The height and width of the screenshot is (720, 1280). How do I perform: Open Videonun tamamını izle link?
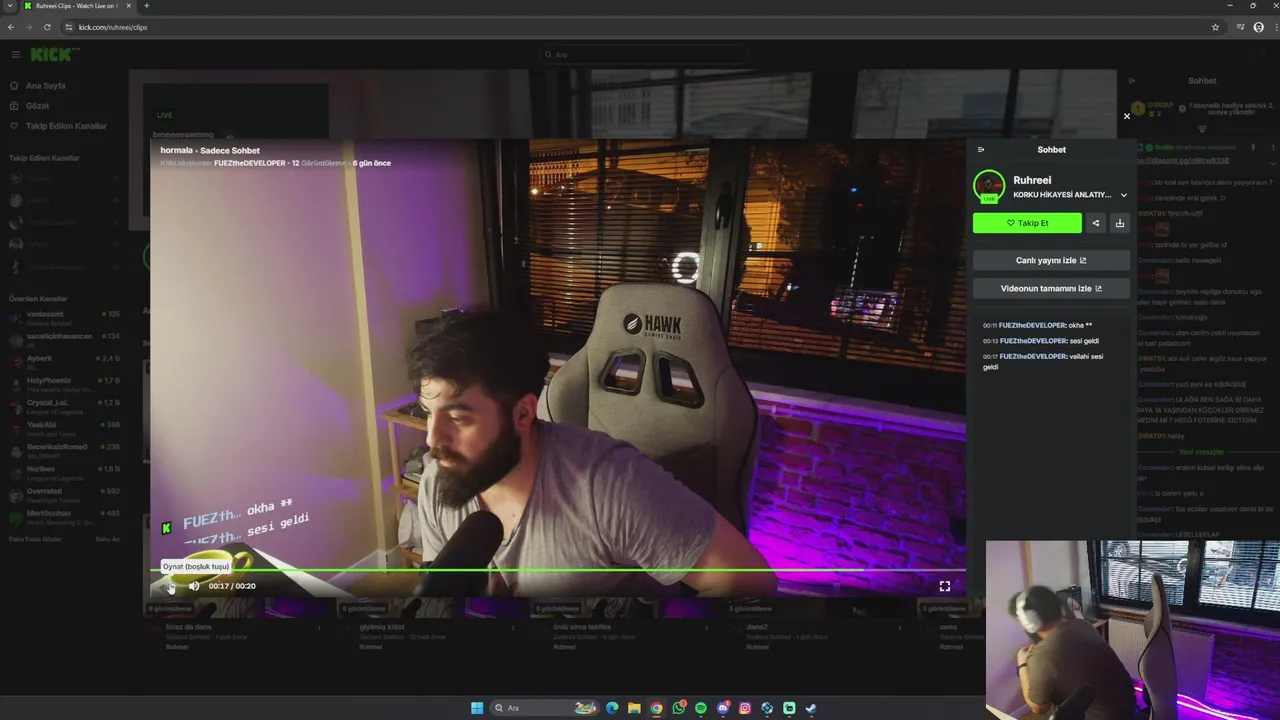coord(1051,288)
